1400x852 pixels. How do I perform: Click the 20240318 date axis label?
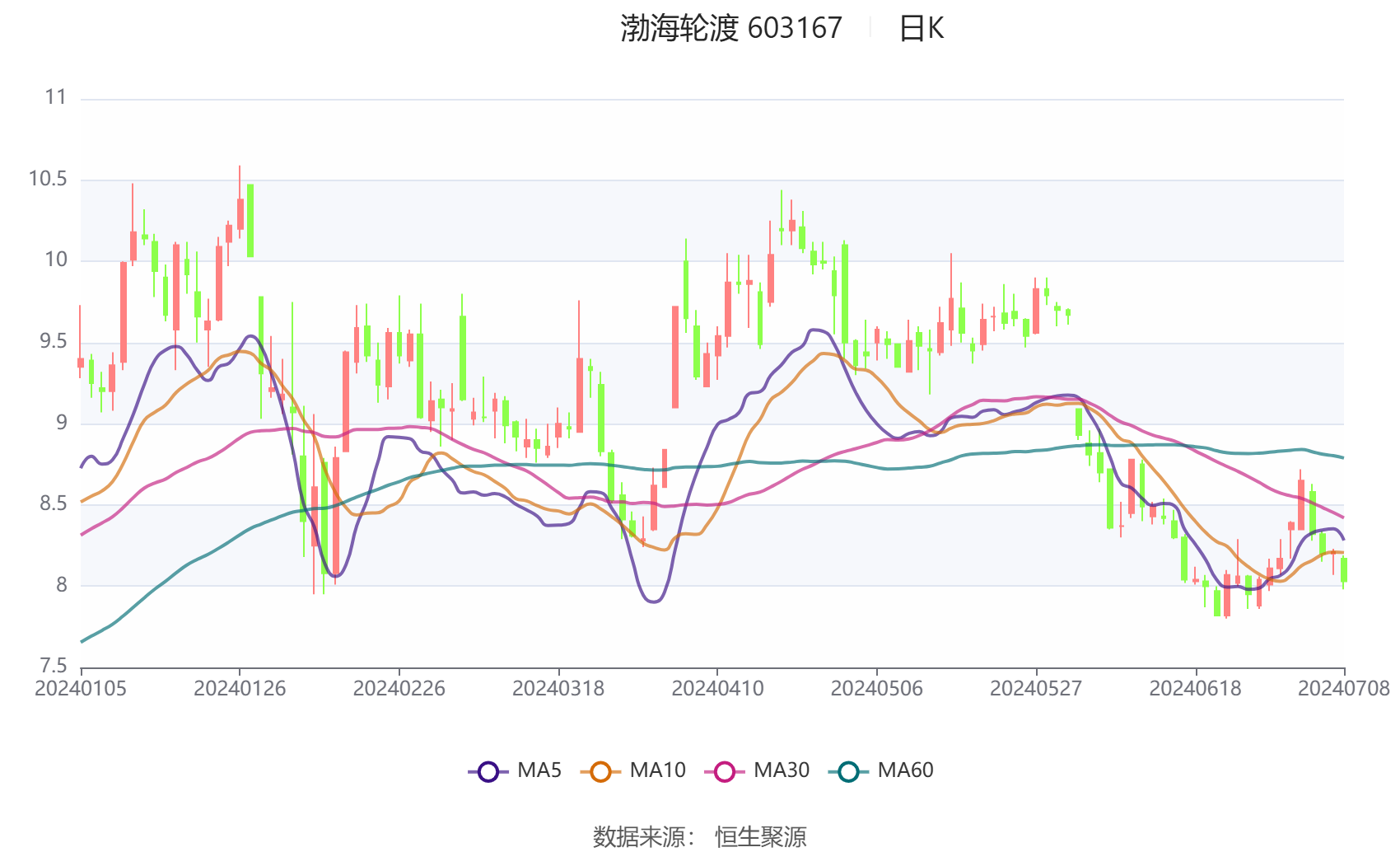tap(558, 689)
